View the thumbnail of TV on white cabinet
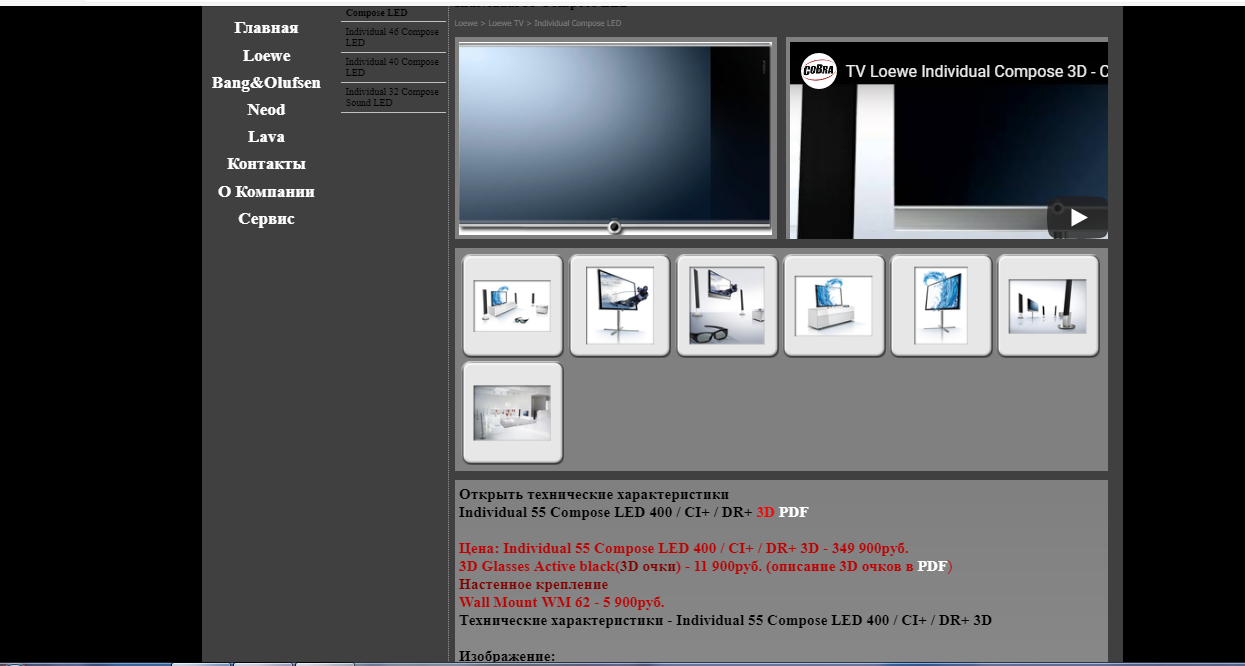This screenshot has width=1245, height=666. [834, 305]
